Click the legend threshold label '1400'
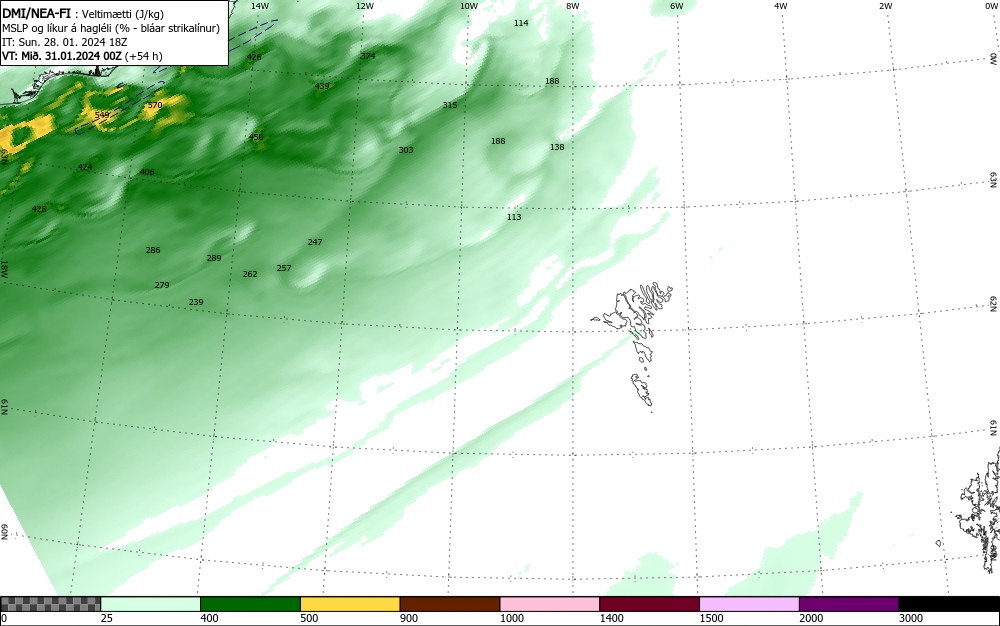The image size is (1000, 626). point(611,618)
